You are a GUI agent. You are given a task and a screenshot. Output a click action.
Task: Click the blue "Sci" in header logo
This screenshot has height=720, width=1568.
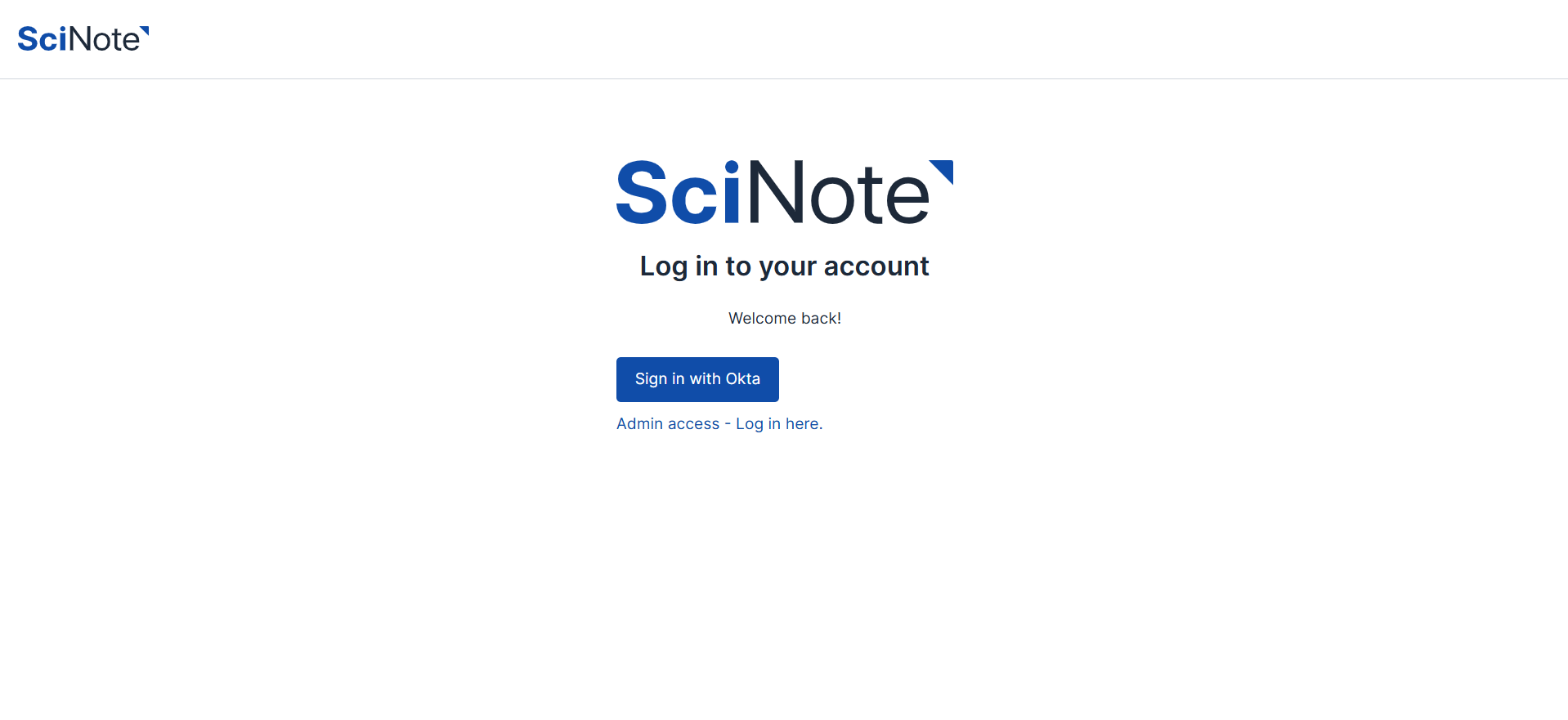(42, 39)
